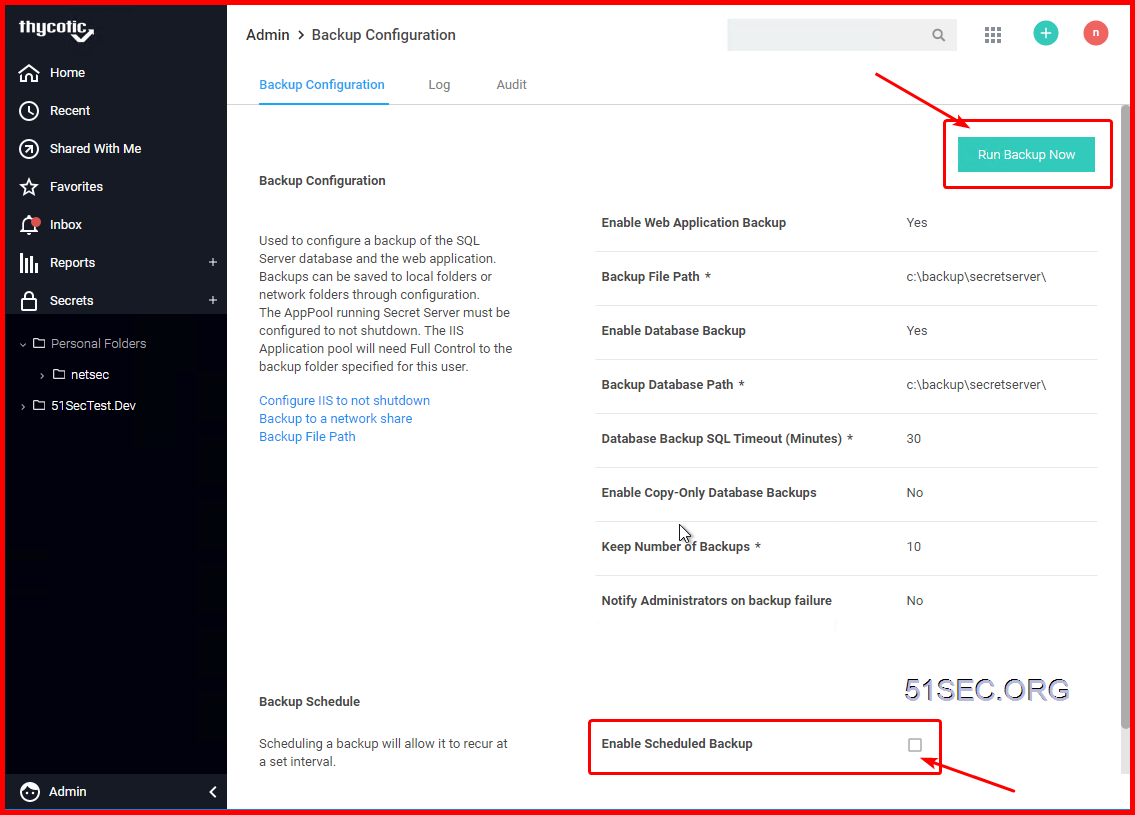The height and width of the screenshot is (815, 1135).
Task: Click the Shared With Me arrow icon
Action: tap(29, 149)
